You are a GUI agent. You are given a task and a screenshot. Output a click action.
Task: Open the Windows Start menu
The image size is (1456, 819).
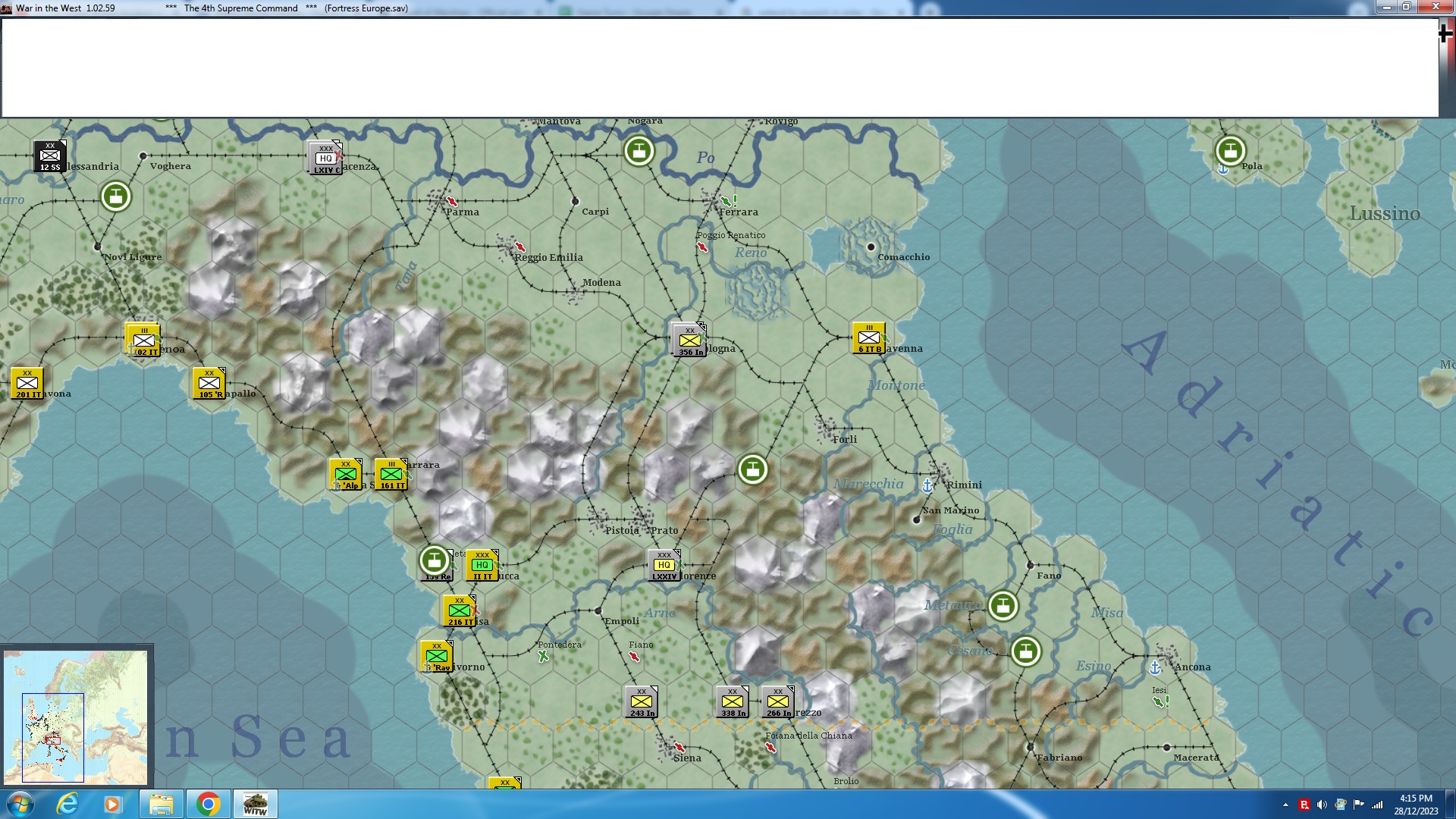pyautogui.click(x=20, y=804)
